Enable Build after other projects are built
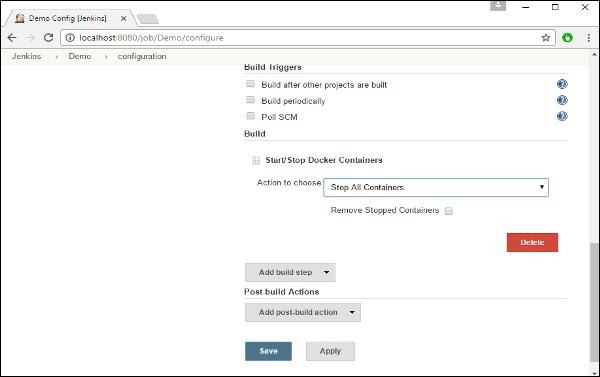This screenshot has width=600, height=377. (x=250, y=84)
